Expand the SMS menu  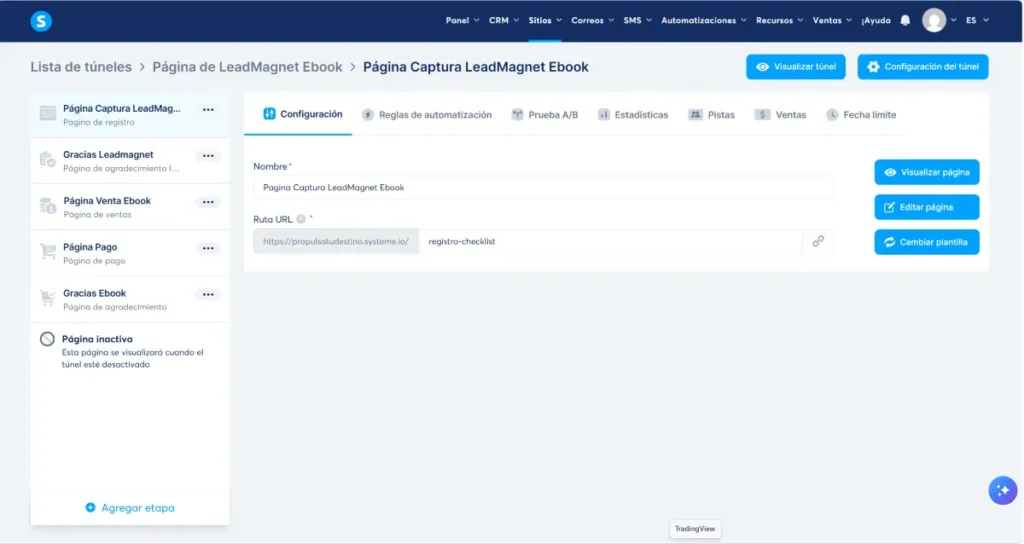(x=637, y=20)
